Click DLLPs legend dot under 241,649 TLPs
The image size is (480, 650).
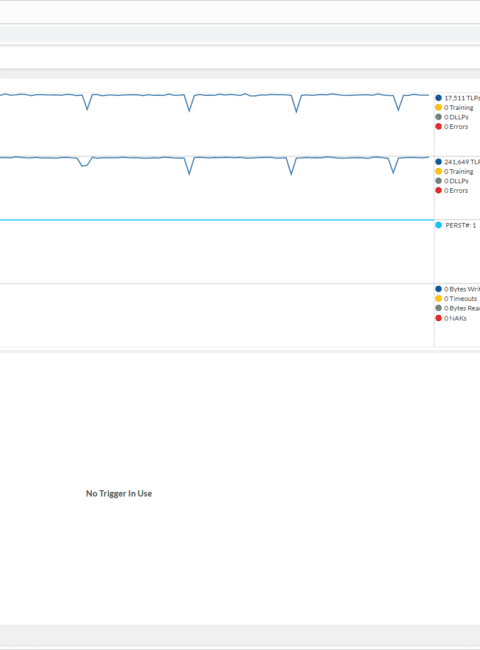click(439, 181)
